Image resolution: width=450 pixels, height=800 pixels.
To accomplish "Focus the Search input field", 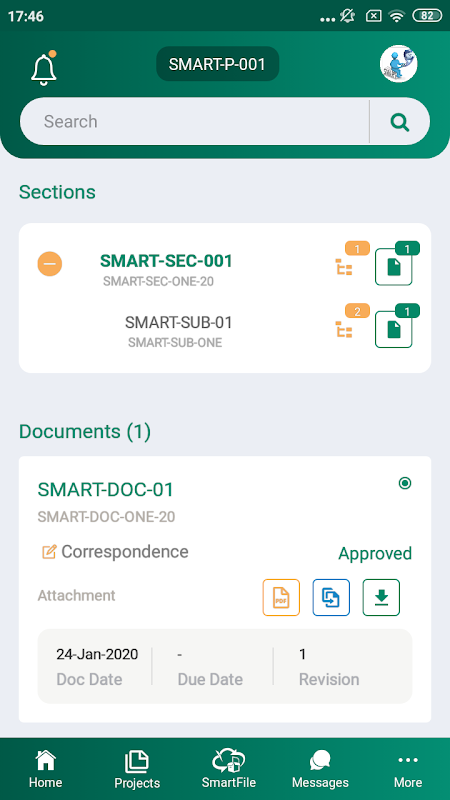I will click(x=194, y=122).
